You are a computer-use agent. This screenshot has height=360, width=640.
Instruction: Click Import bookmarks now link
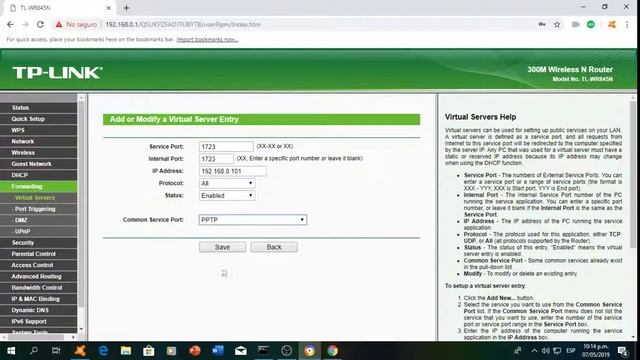pyautogui.click(x=207, y=40)
